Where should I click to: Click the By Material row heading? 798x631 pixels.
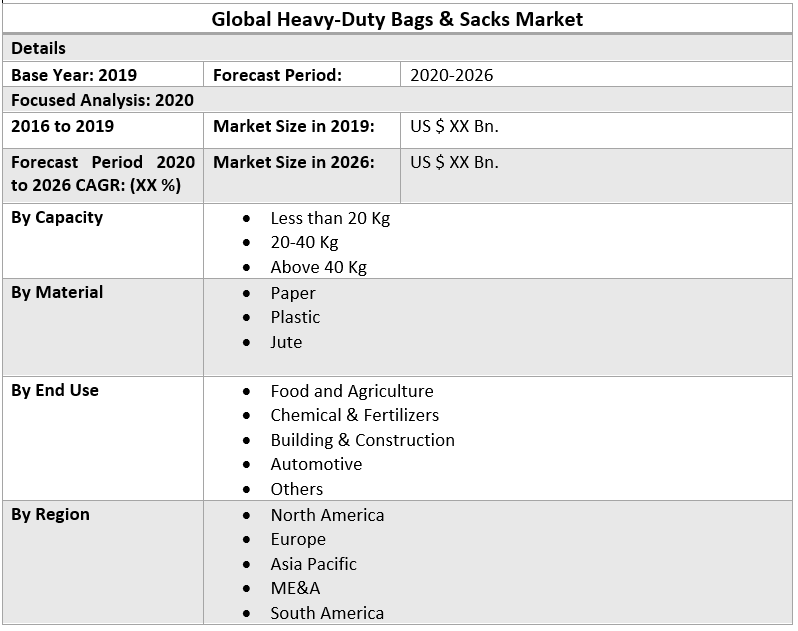57,292
